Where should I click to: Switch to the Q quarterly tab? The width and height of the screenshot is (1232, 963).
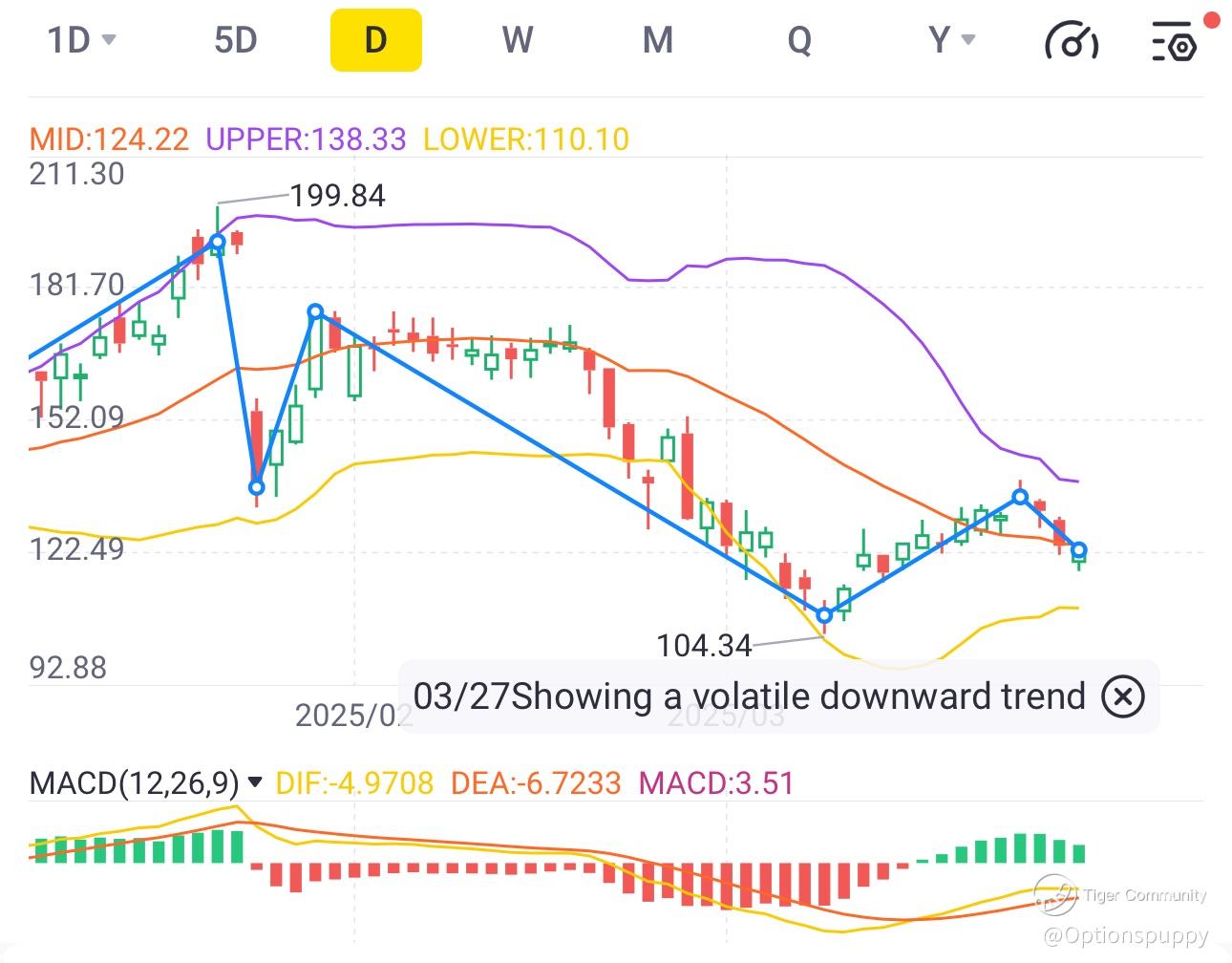[799, 40]
